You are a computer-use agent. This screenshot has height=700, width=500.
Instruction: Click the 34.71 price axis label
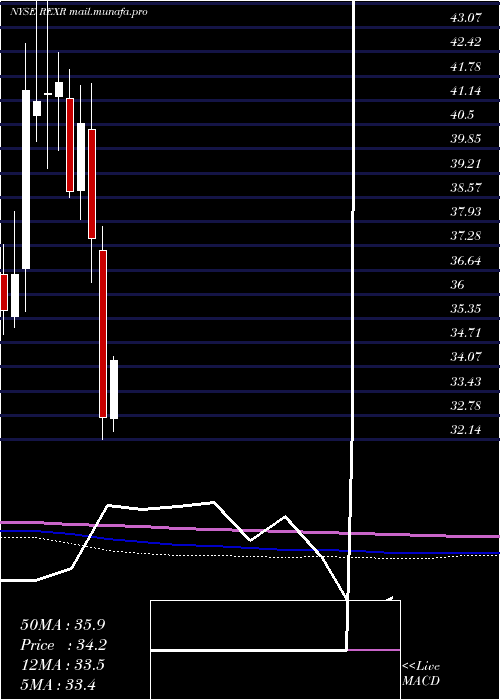(466, 333)
